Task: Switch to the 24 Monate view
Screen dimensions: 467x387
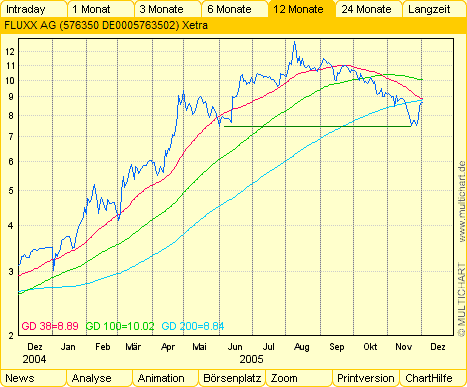Action: click(x=368, y=9)
